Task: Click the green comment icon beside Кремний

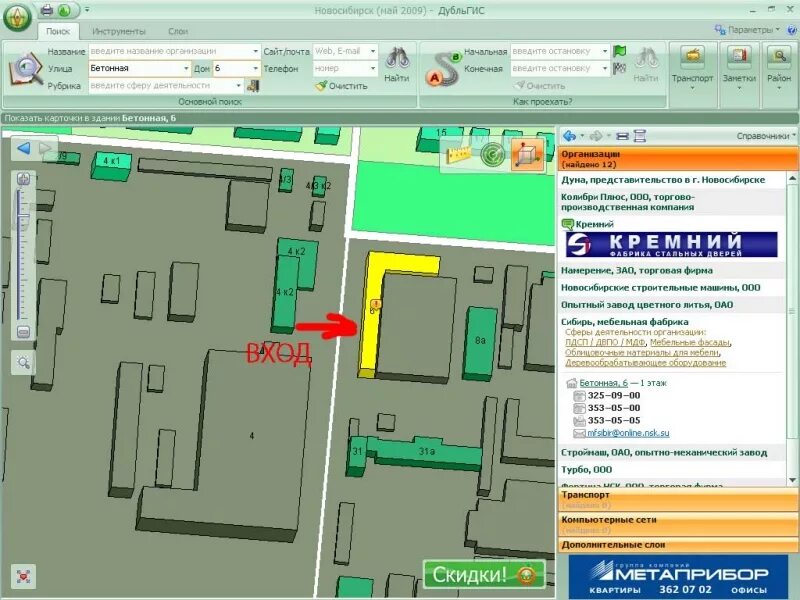Action: click(x=567, y=224)
